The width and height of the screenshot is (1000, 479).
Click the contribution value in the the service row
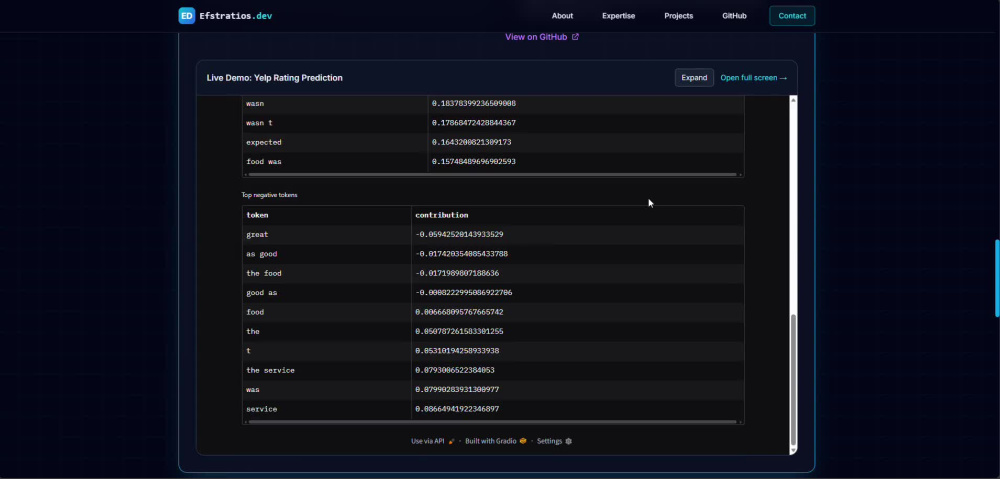pyautogui.click(x=455, y=370)
